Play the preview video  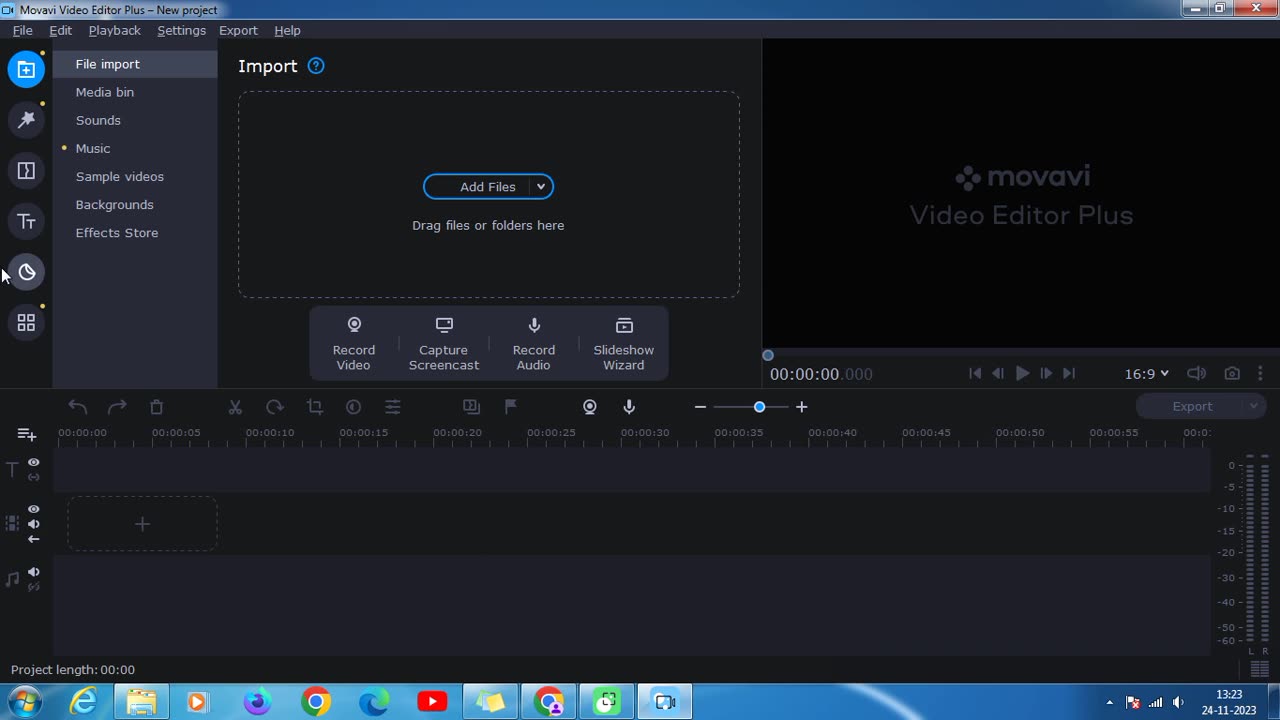(1022, 373)
